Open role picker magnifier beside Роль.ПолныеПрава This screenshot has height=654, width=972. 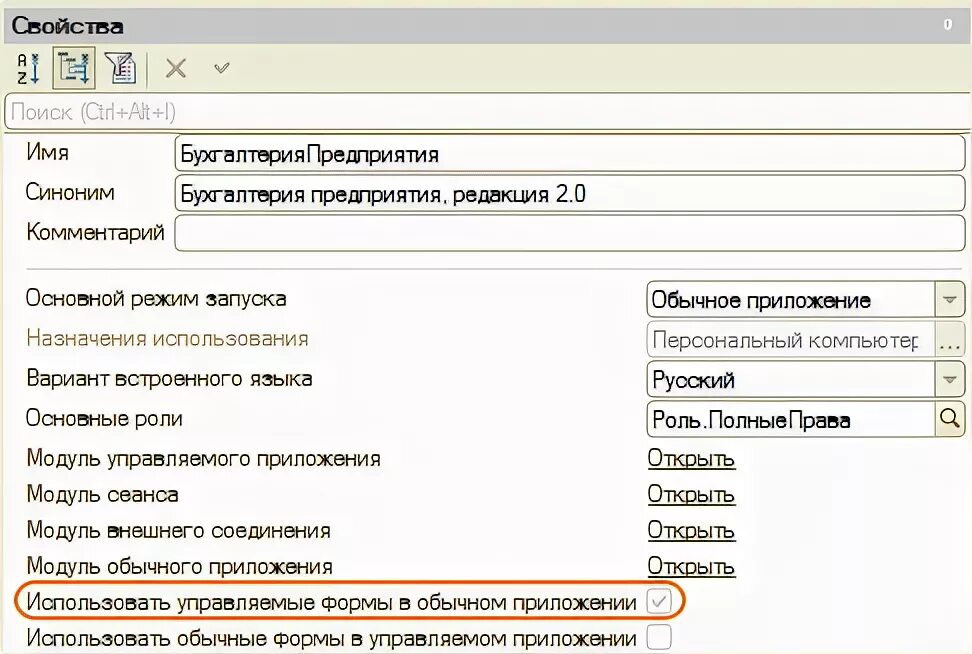(x=949, y=419)
